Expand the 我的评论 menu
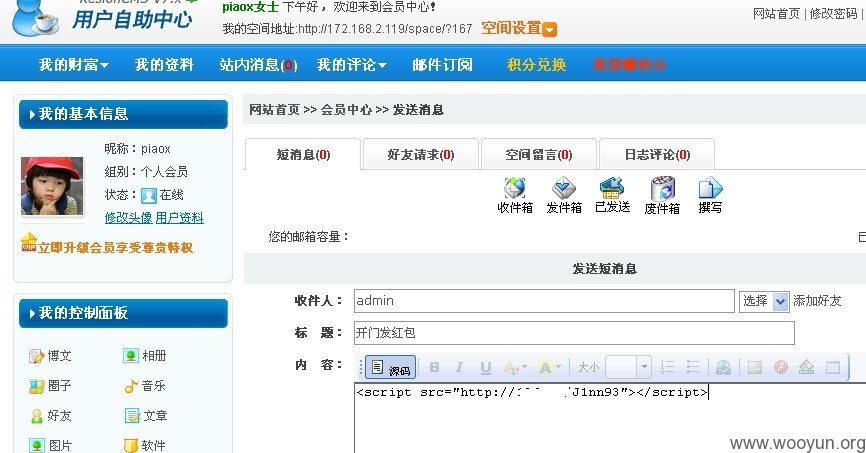Image resolution: width=866 pixels, height=453 pixels. click(x=351, y=65)
